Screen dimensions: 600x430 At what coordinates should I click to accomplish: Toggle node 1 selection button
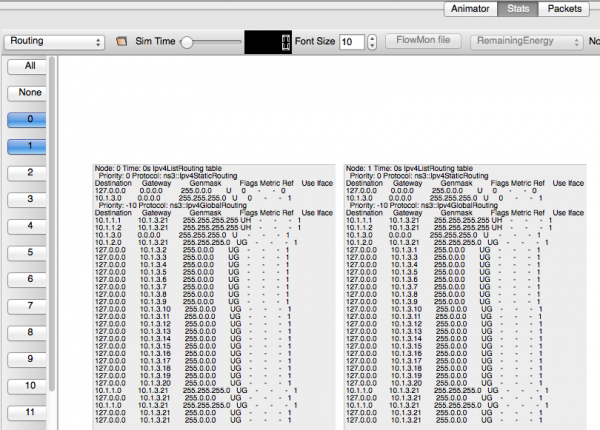pyautogui.click(x=30, y=146)
